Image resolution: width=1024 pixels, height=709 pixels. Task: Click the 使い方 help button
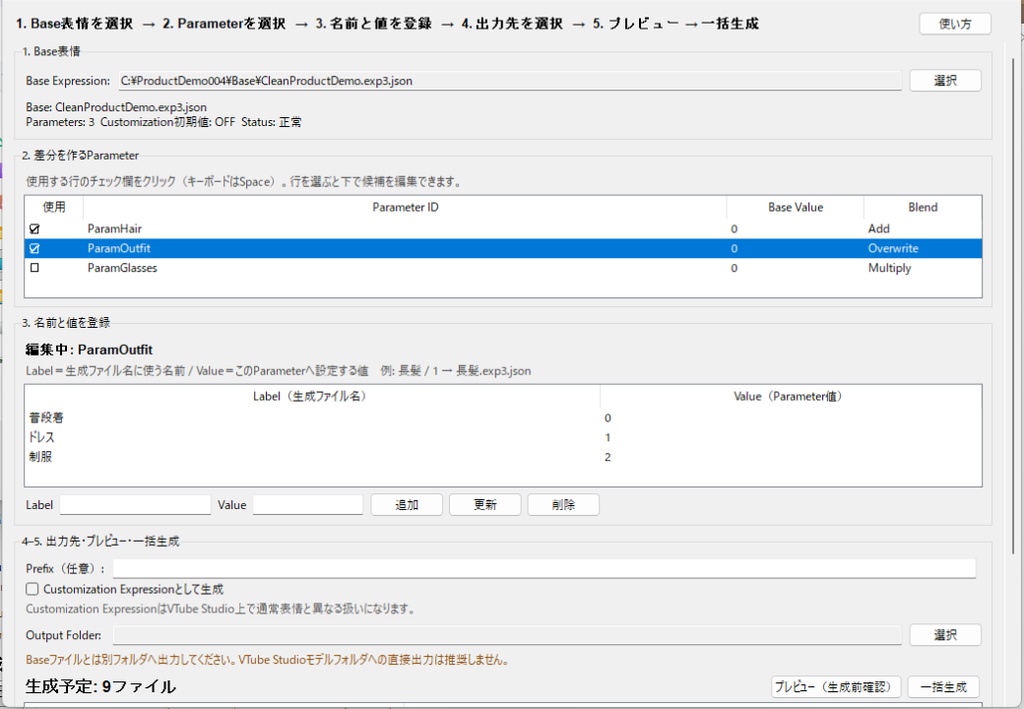click(955, 24)
